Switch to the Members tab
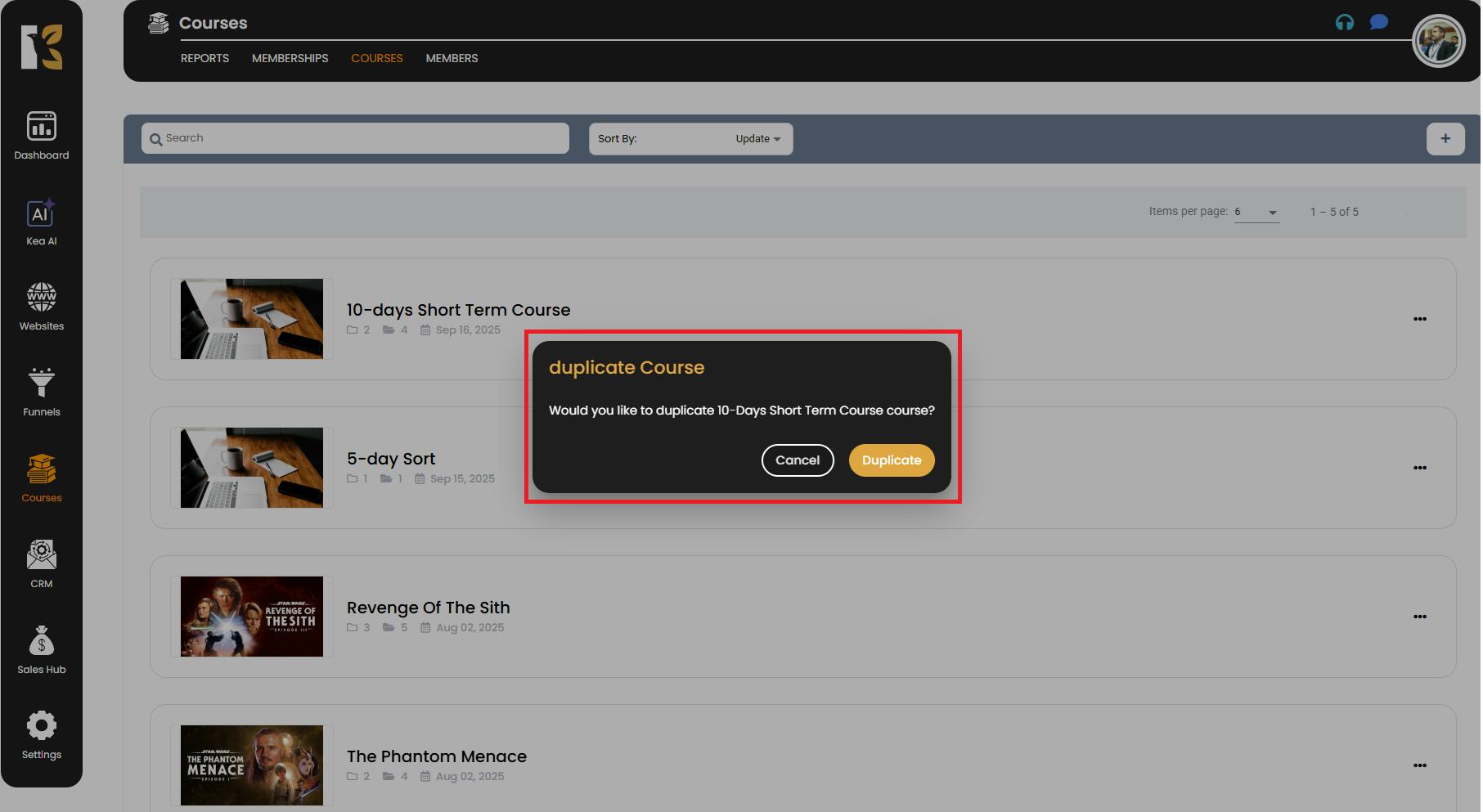 [x=452, y=59]
